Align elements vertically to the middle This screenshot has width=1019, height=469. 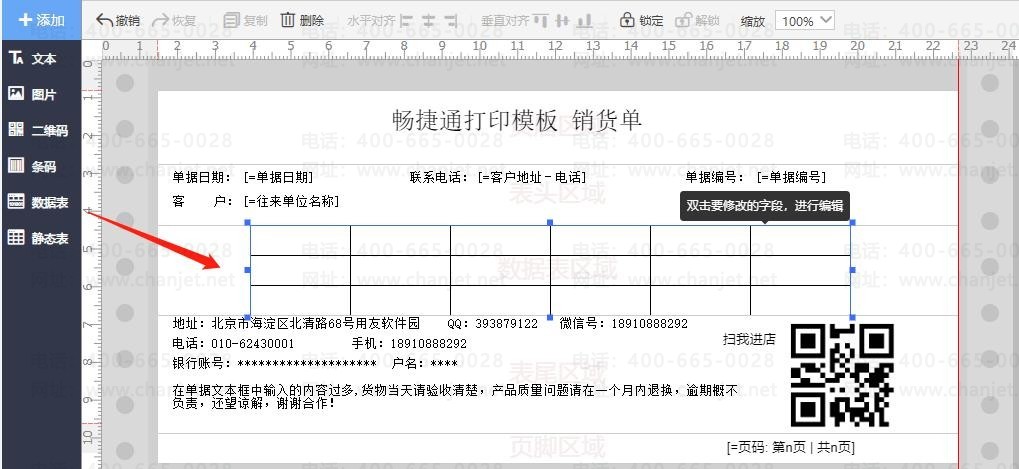click(563, 21)
